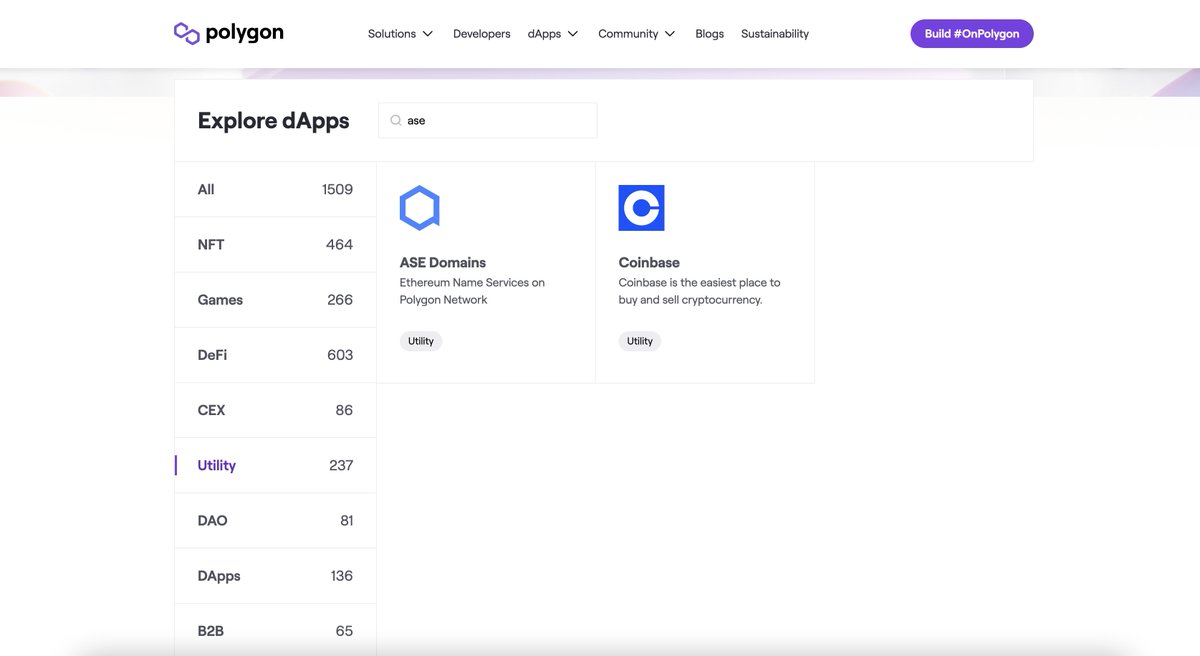Open ASE Domains title link
The width and height of the screenshot is (1200, 656).
pyautogui.click(x=443, y=263)
